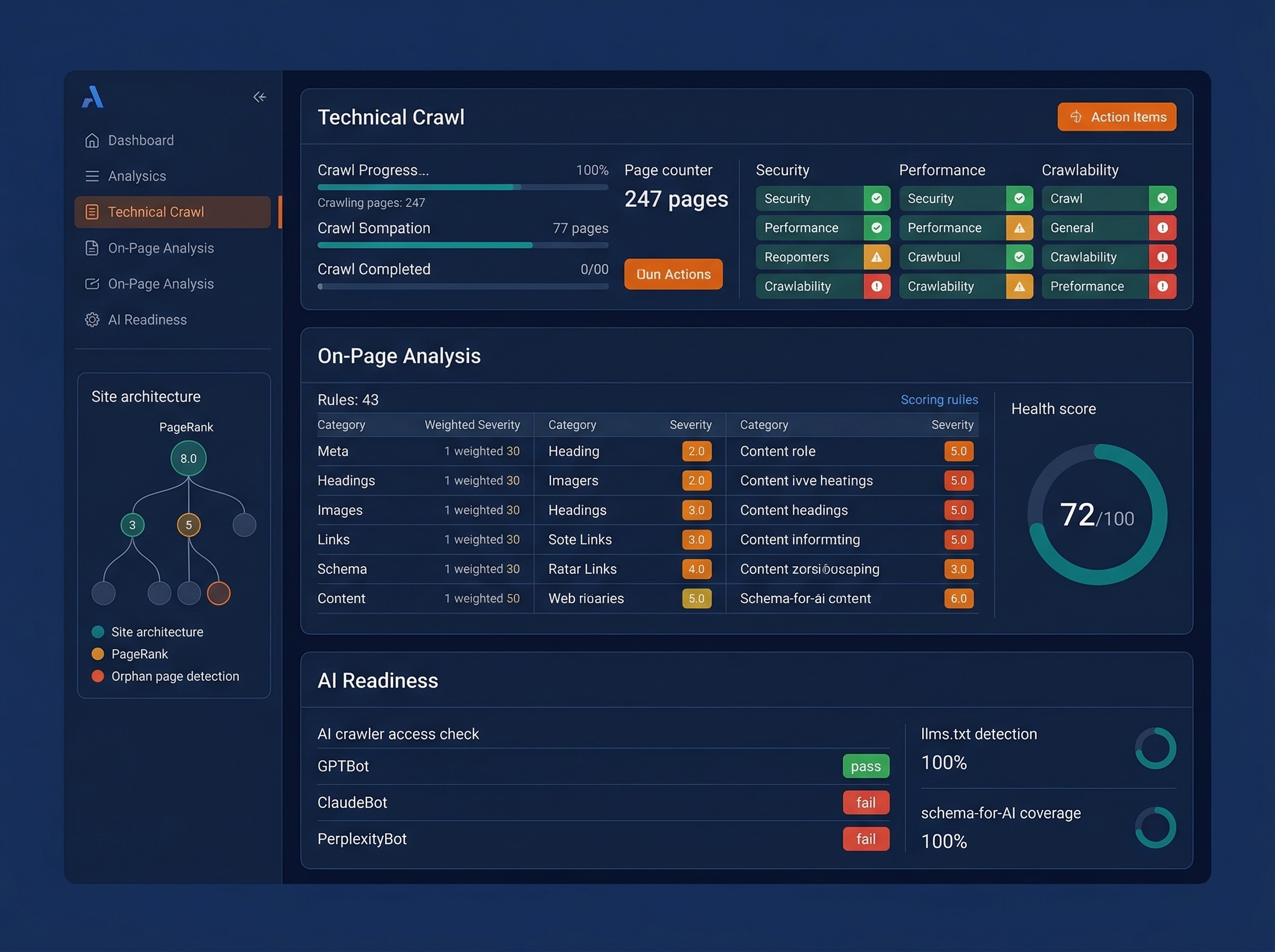This screenshot has height=952, width=1275.
Task: Select the On-Page Analysis edit icon
Action: (x=92, y=284)
